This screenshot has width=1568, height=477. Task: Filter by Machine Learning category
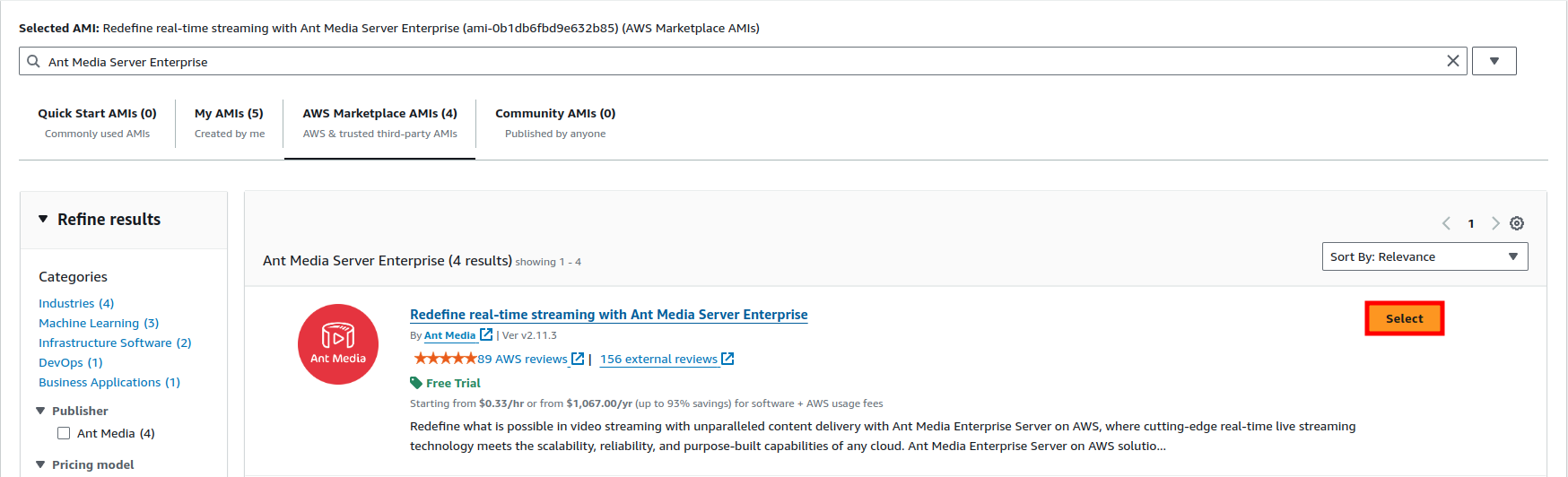[x=99, y=323]
